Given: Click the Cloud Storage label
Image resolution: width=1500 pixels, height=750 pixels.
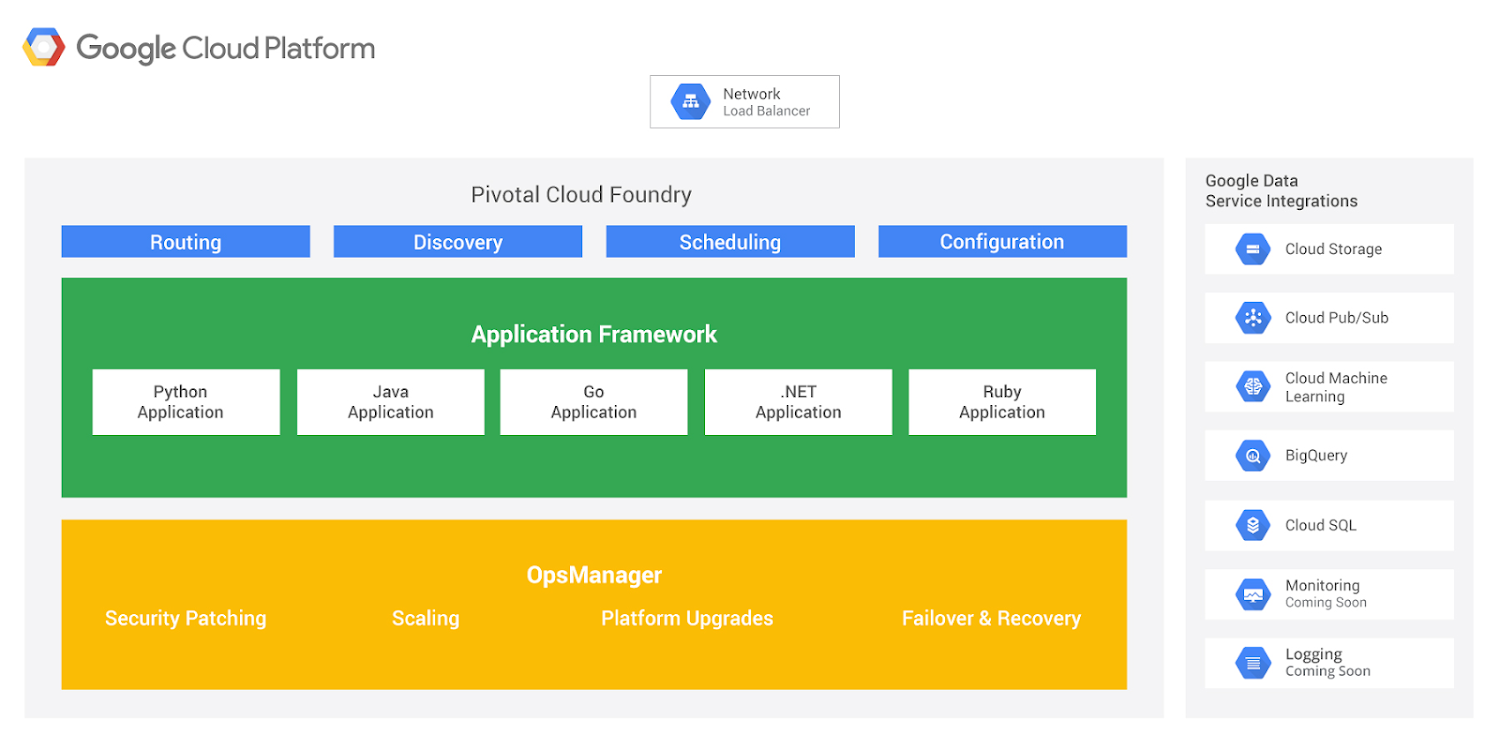Looking at the screenshot, I should tap(1333, 249).
